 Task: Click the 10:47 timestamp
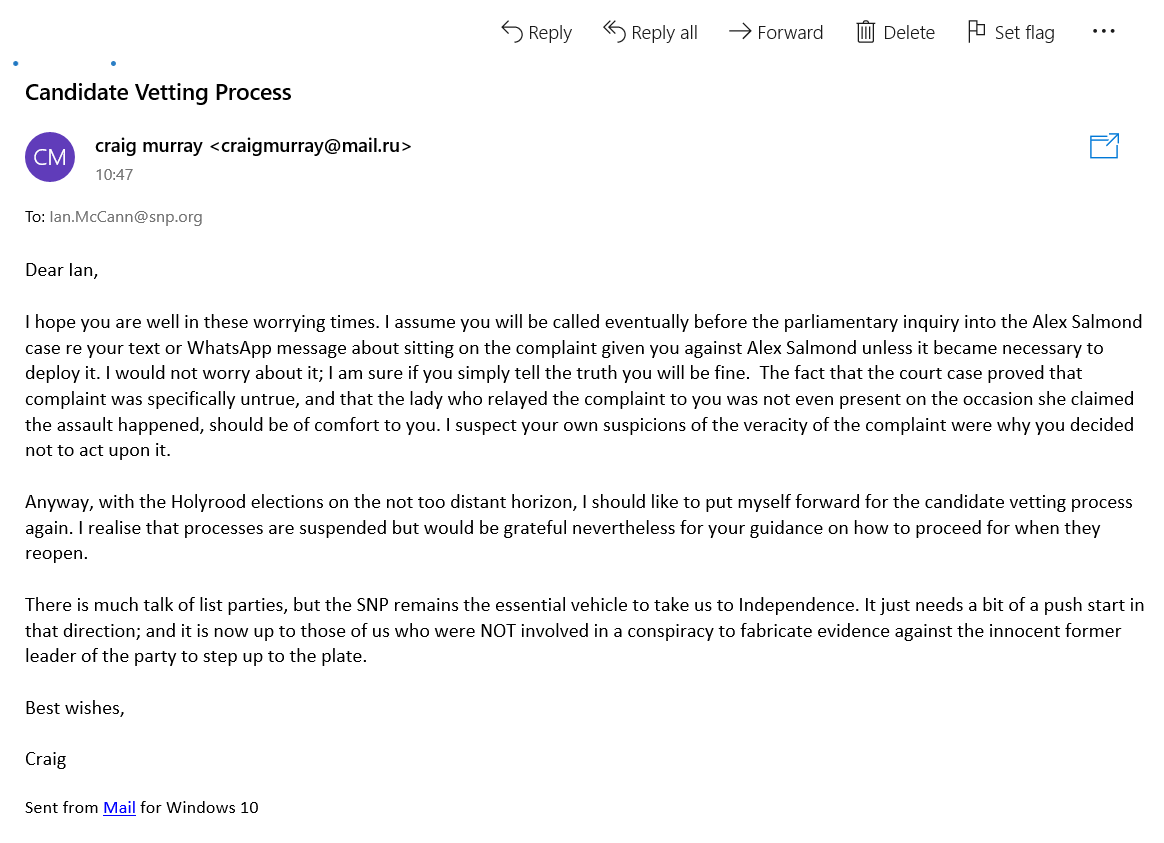pos(114,174)
